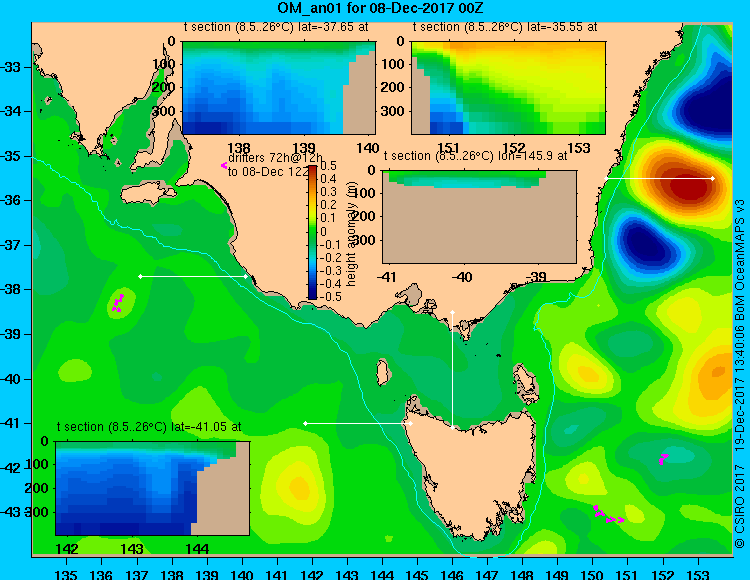Click the magenta drifter track near 150.5E, -43
The width and height of the screenshot is (750, 580).
point(608,514)
